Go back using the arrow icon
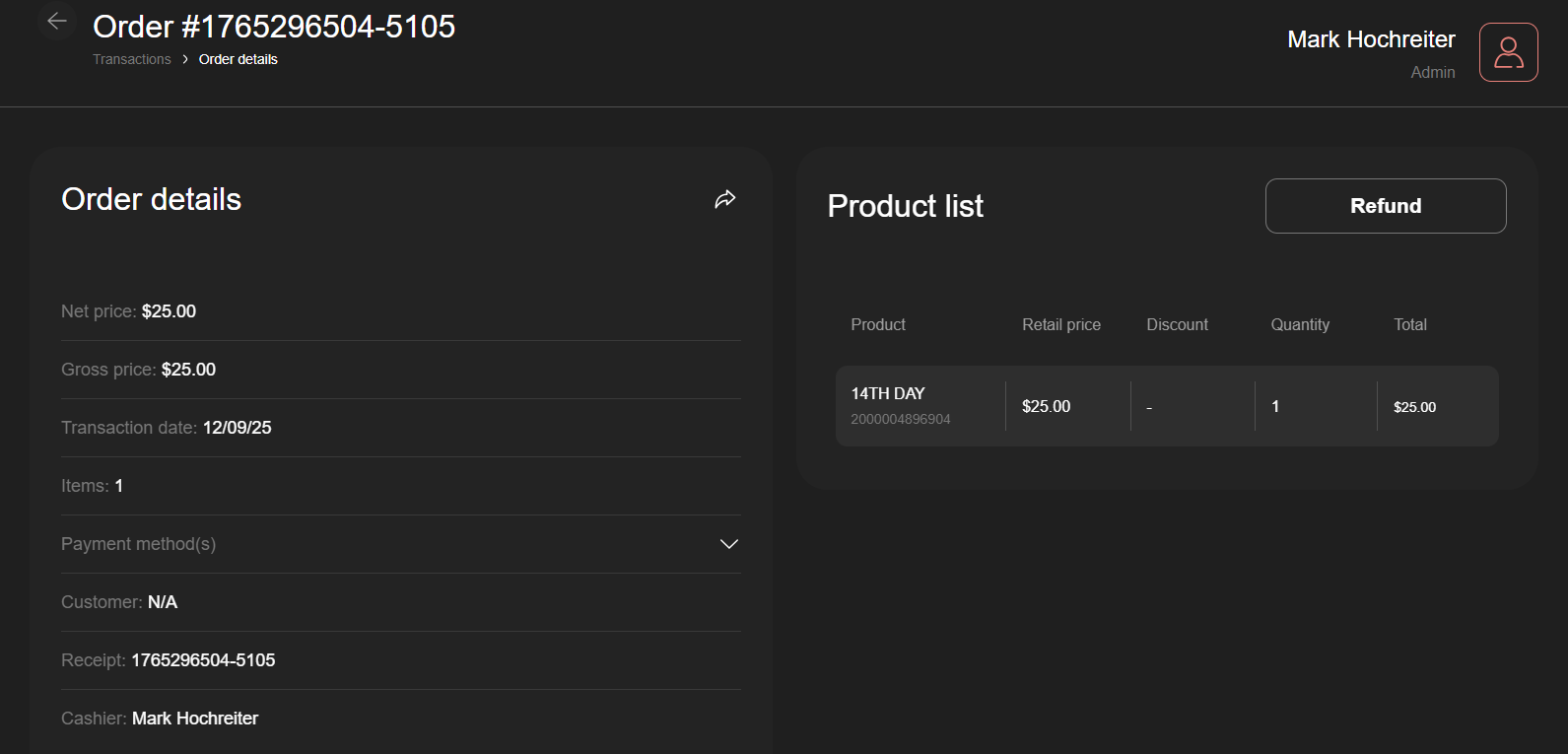This screenshot has width=1568, height=754. coord(57,21)
